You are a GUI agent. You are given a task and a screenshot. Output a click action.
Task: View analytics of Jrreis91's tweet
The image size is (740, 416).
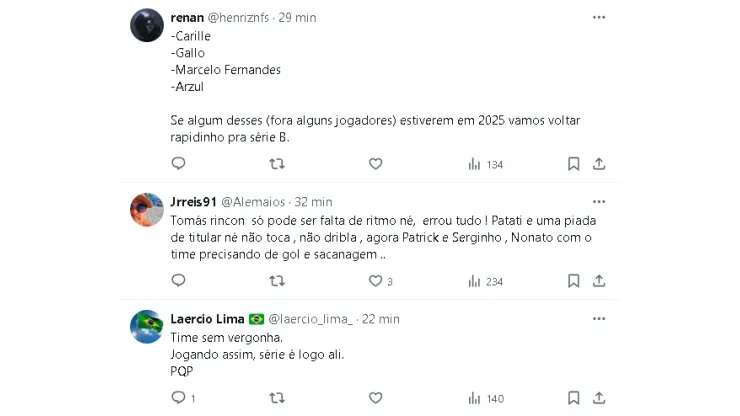point(485,282)
